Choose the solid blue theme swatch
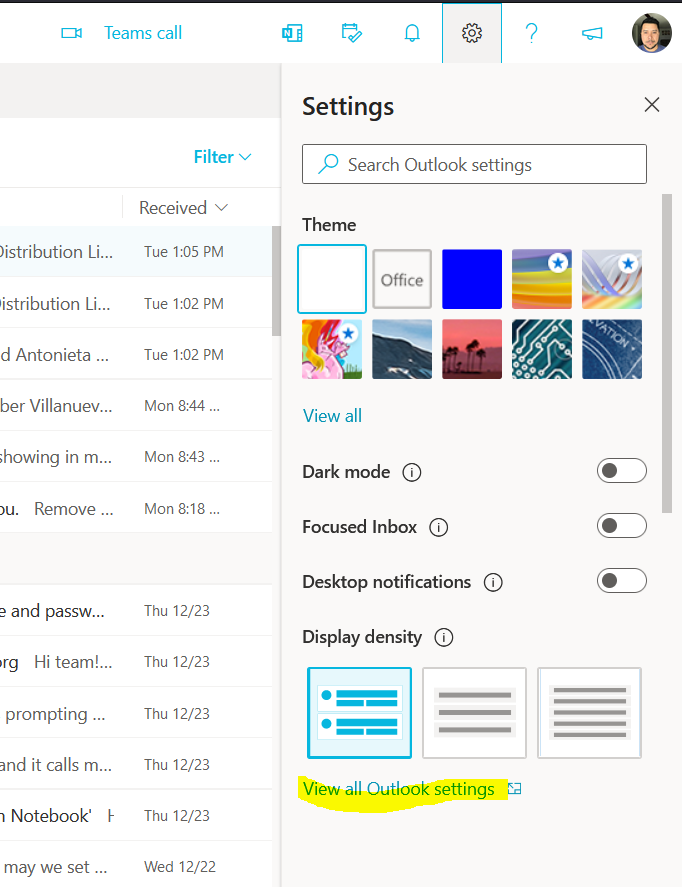Viewport: 682px width, 887px height. 472,280
